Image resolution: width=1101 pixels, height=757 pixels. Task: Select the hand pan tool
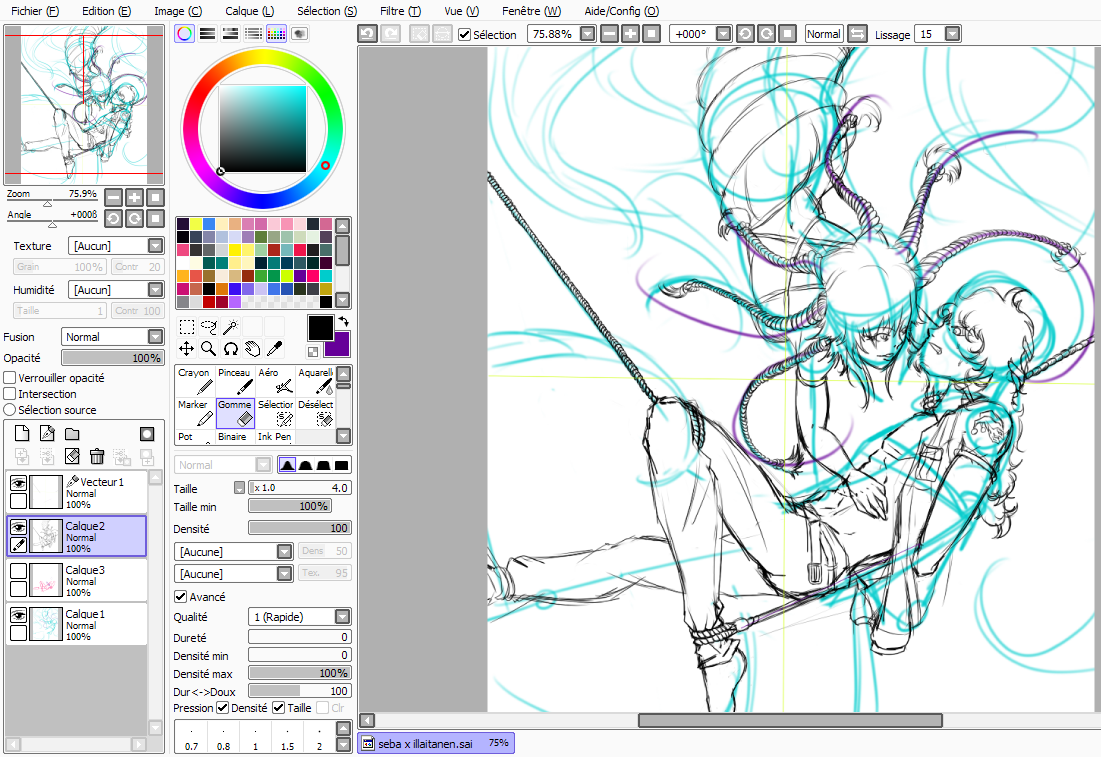coord(253,348)
